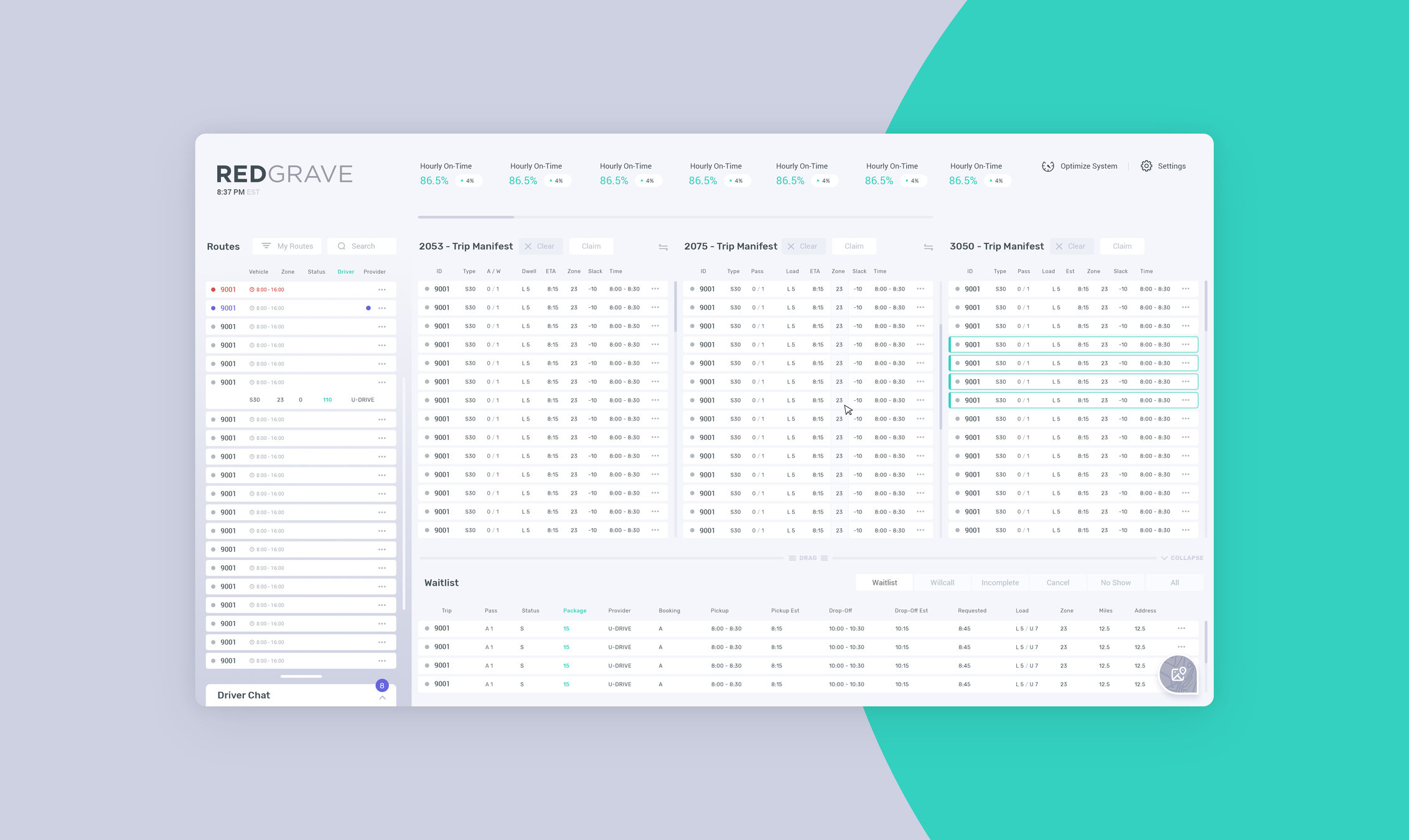Image resolution: width=1409 pixels, height=840 pixels.
Task: Click the horizontal metrics scroll bar under Hourly On-Time
Action: click(x=466, y=217)
